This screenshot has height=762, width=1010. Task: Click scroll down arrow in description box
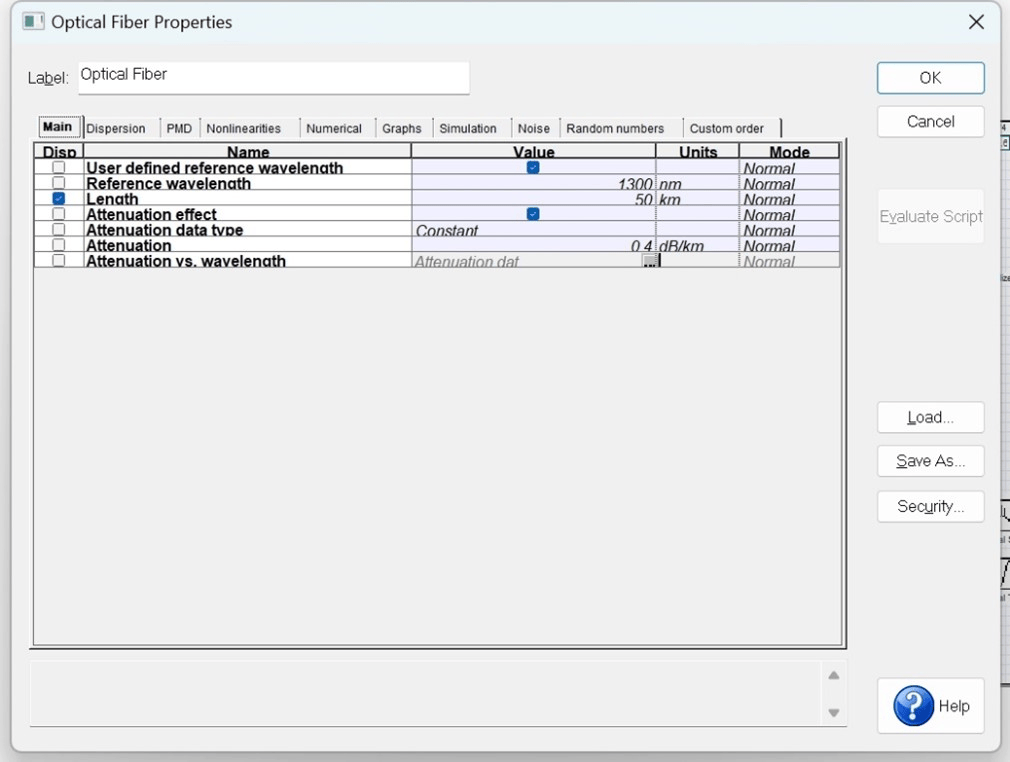[x=834, y=713]
